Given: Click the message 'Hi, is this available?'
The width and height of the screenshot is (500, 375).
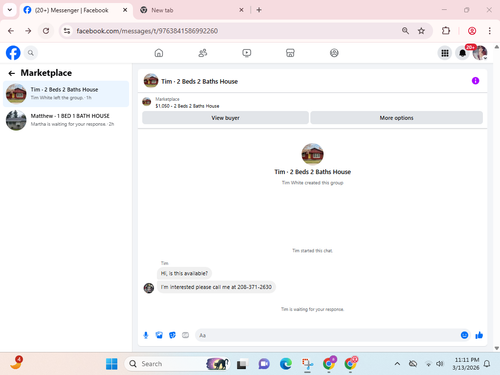Looking at the screenshot, I should tap(184, 273).
